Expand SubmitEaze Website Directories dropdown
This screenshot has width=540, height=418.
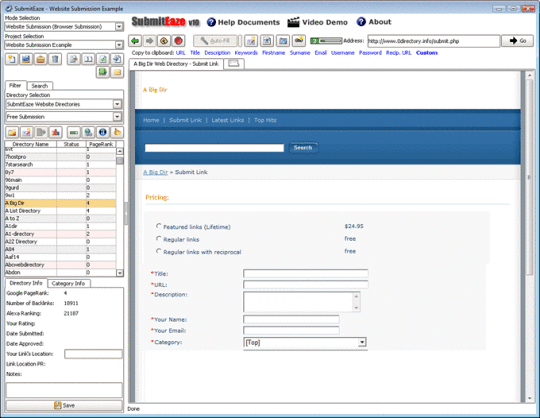(117, 104)
